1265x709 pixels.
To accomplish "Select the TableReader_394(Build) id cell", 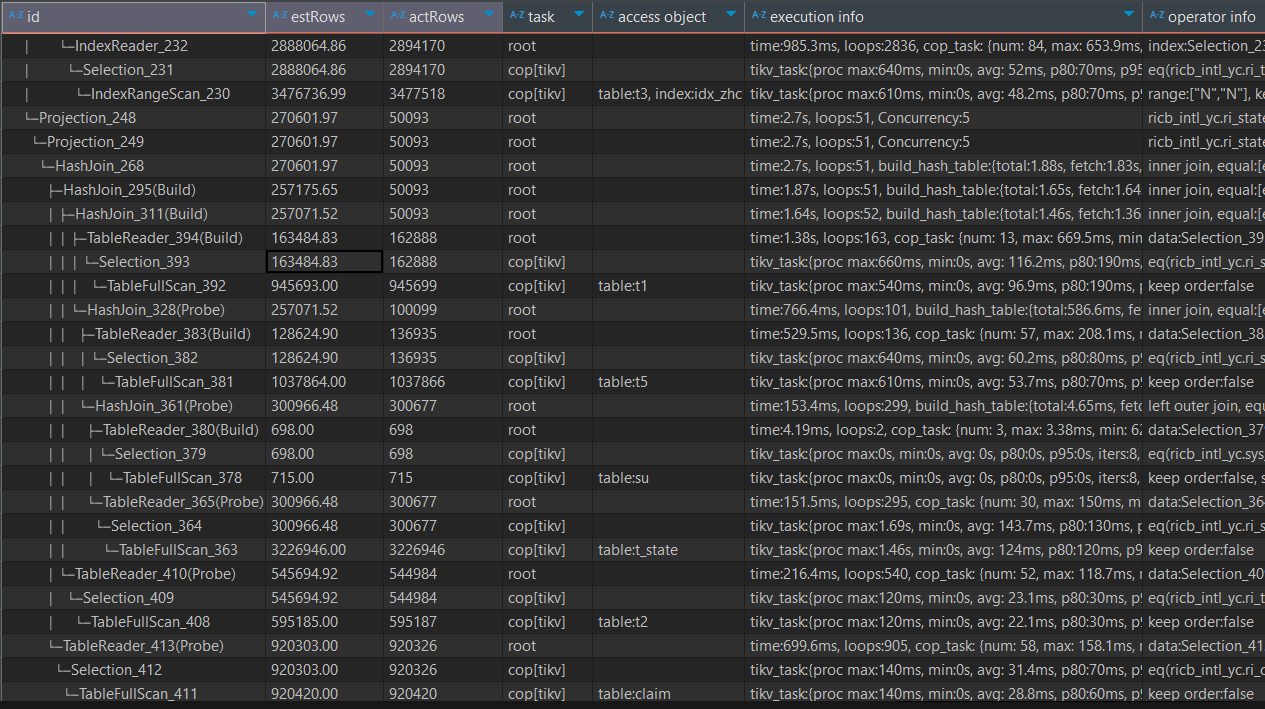I will coord(133,238).
